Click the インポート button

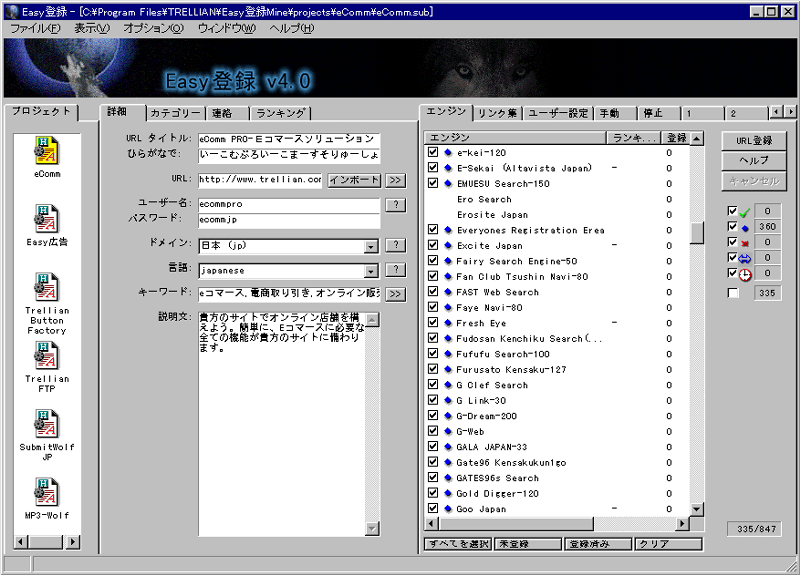pyautogui.click(x=354, y=180)
